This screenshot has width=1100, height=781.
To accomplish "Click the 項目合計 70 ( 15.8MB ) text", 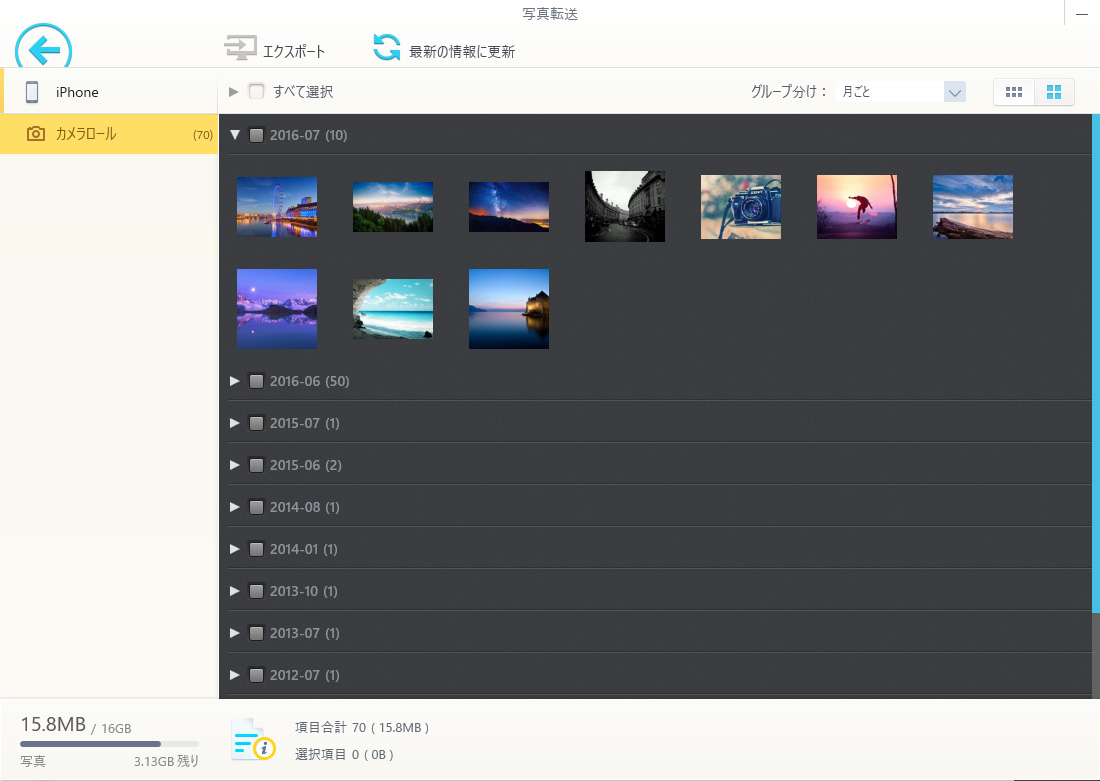I will pyautogui.click(x=362, y=728).
